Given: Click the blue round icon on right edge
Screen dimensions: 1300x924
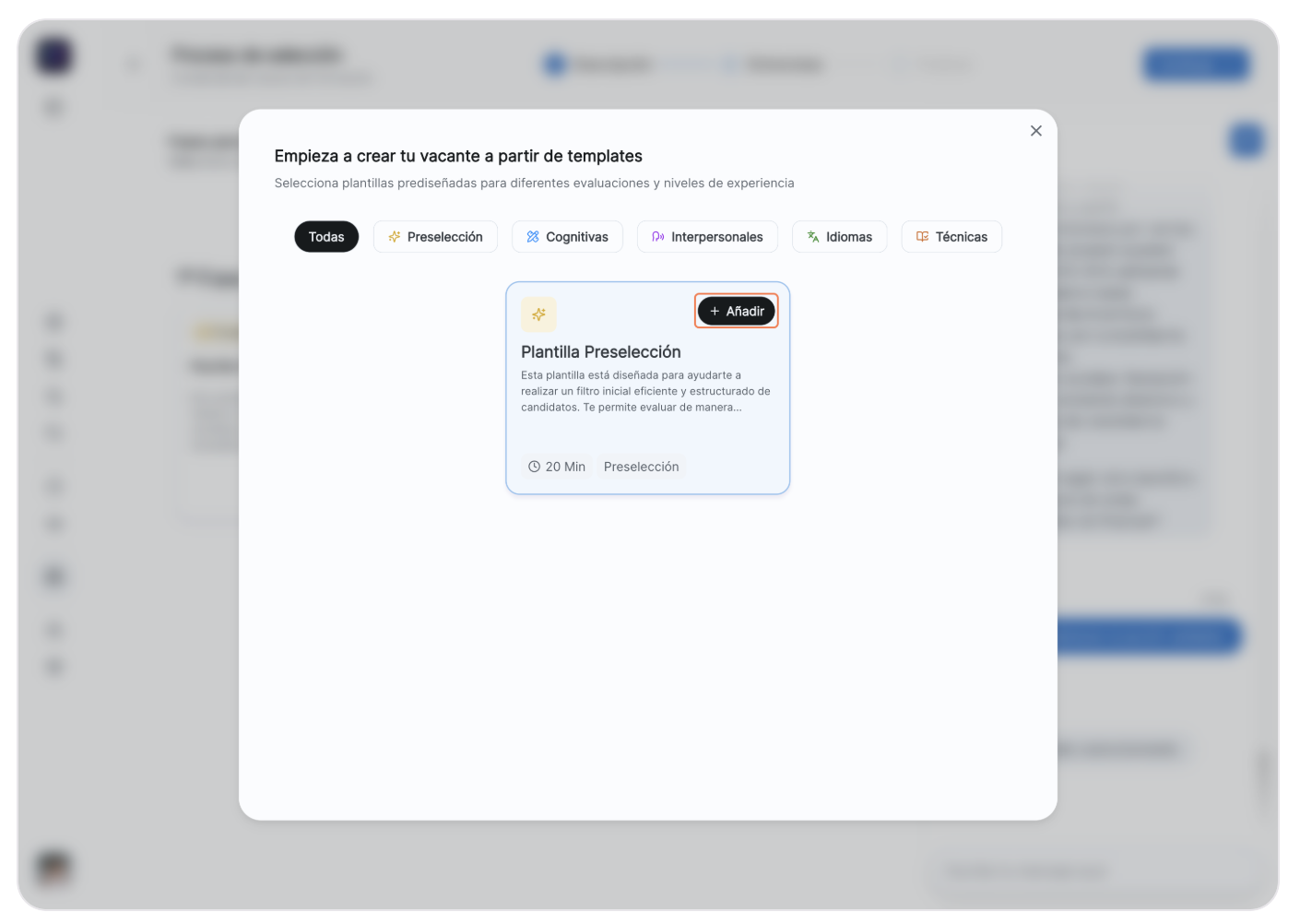Looking at the screenshot, I should 1247,141.
